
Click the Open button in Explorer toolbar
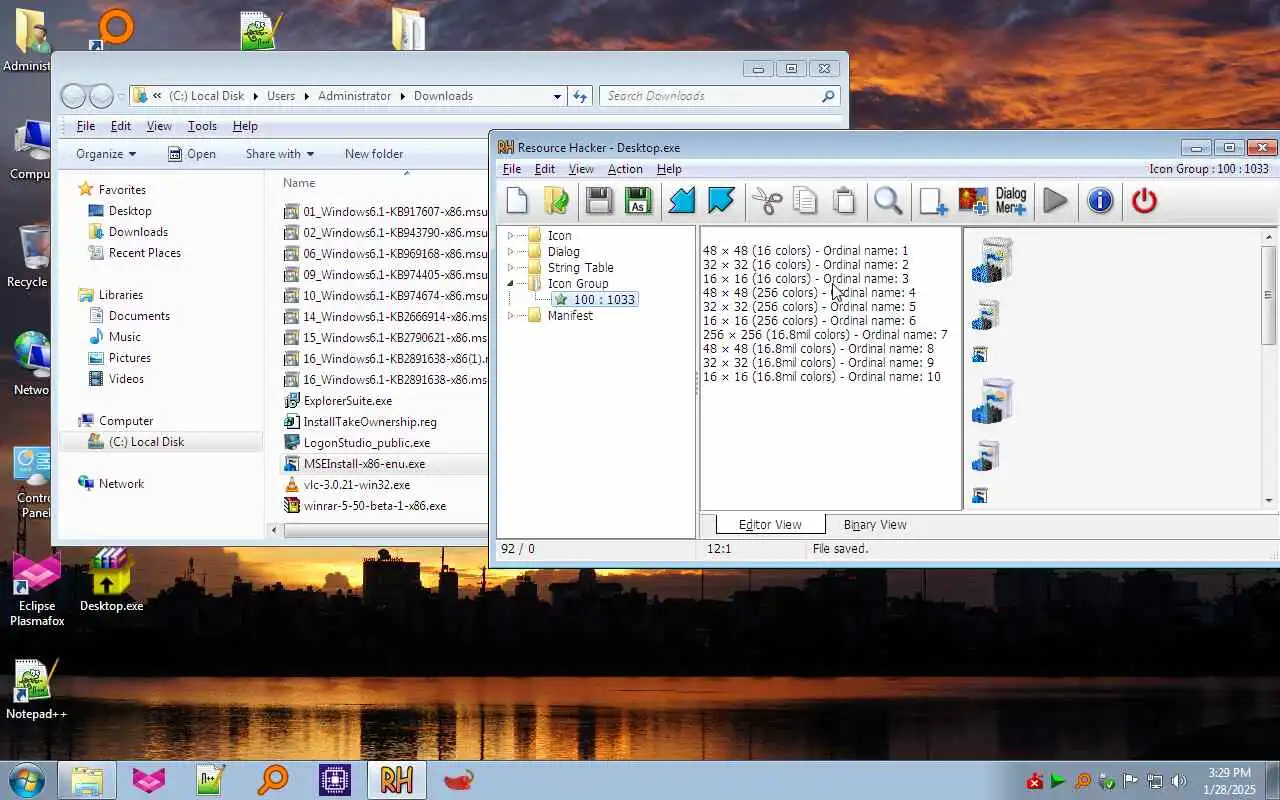(191, 154)
